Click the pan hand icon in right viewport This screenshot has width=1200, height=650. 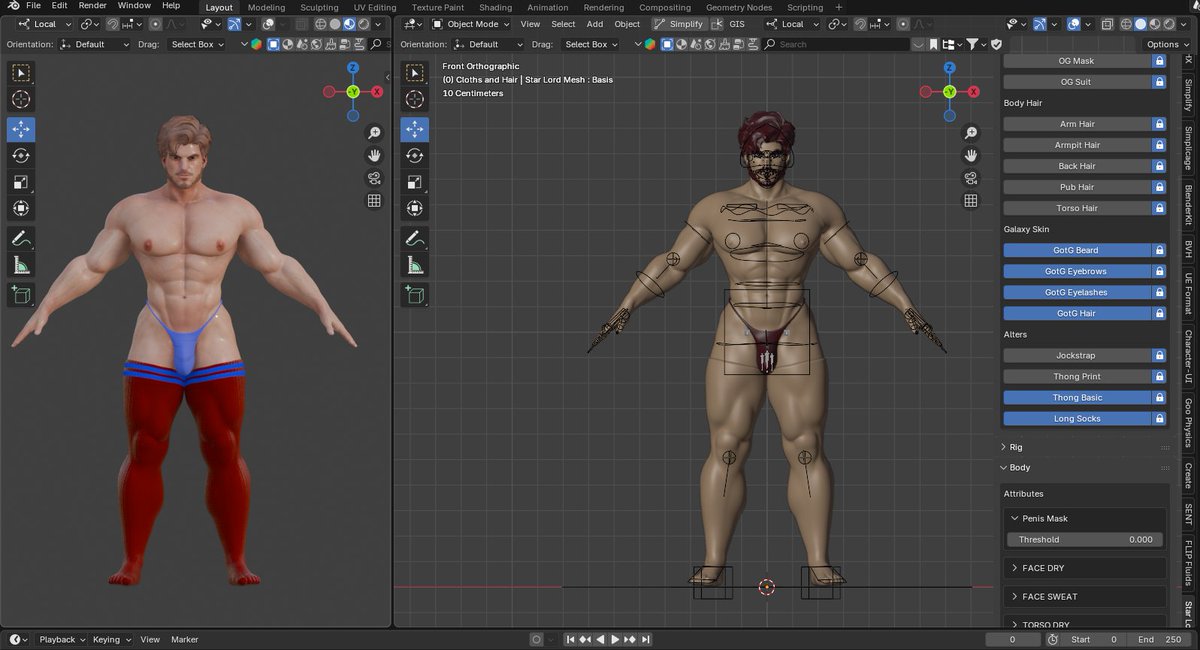pyautogui.click(x=970, y=156)
